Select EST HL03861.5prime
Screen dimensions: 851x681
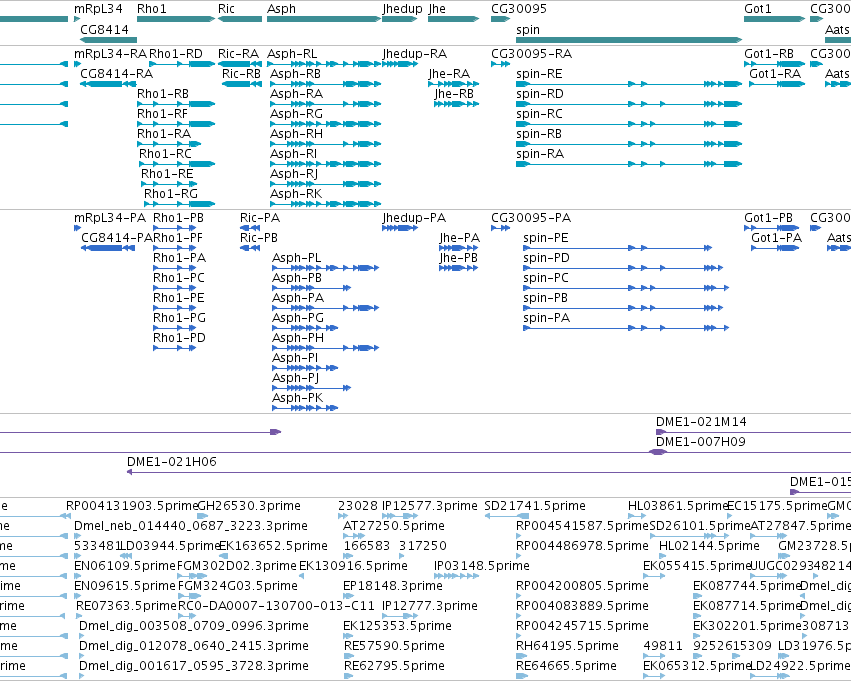pyautogui.click(x=678, y=506)
